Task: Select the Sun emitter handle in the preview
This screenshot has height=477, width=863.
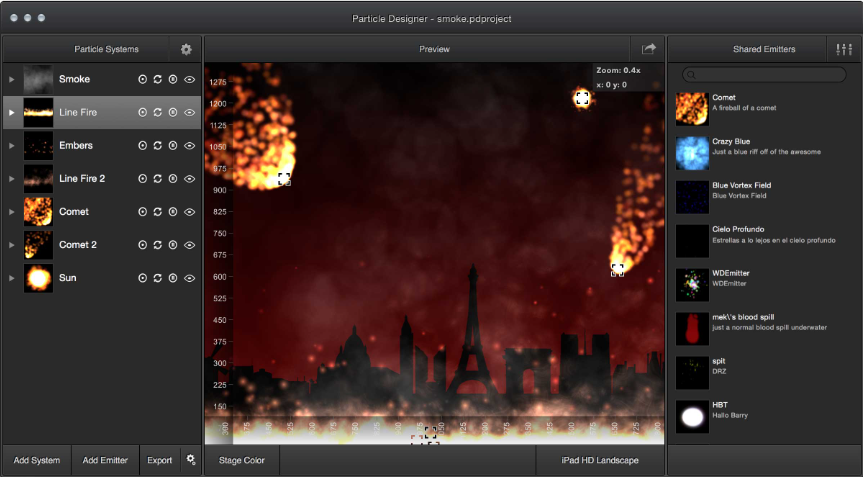Action: (x=582, y=98)
